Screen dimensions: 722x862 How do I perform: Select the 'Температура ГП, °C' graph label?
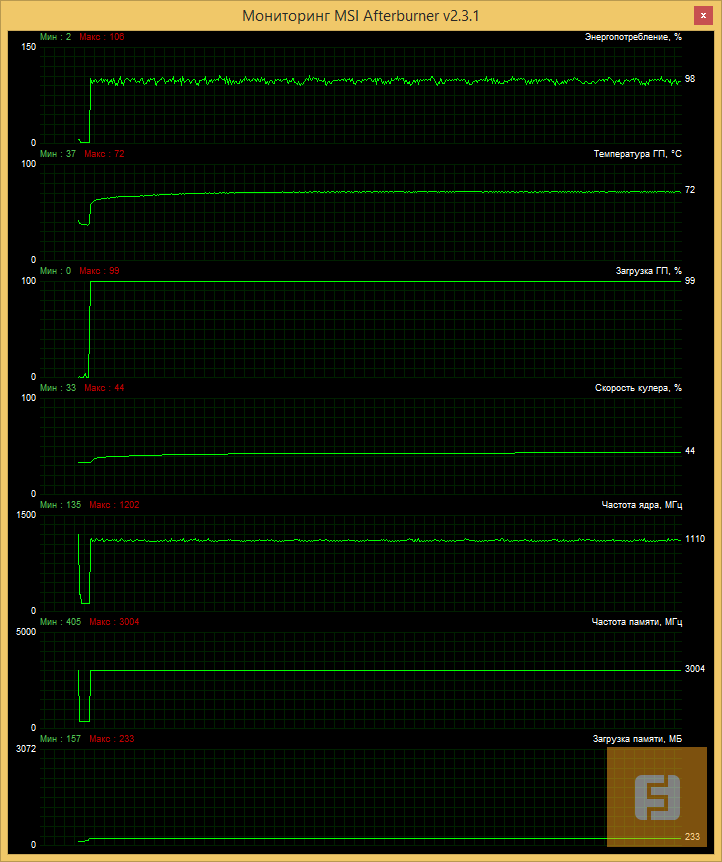coord(637,154)
